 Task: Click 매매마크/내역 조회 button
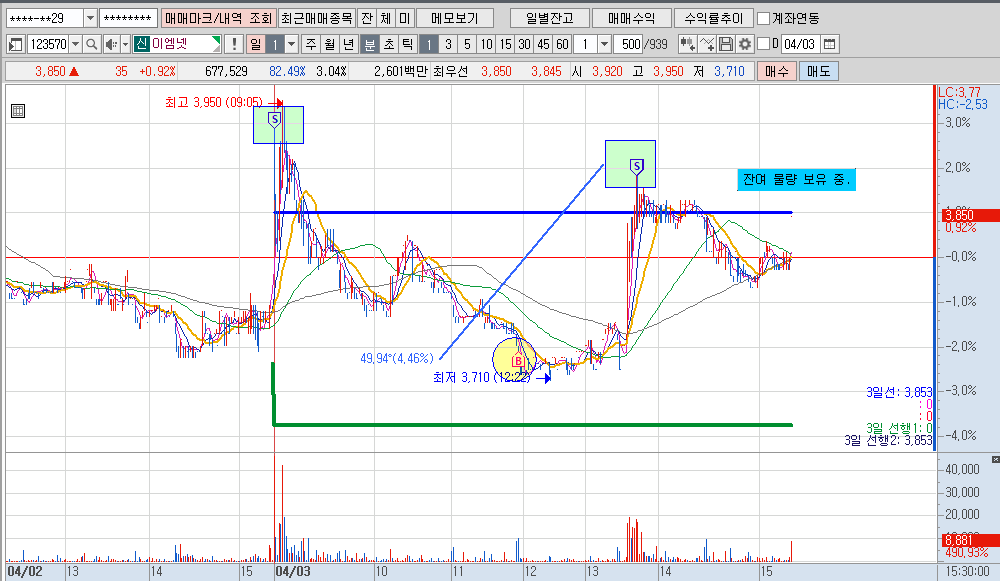(x=219, y=18)
